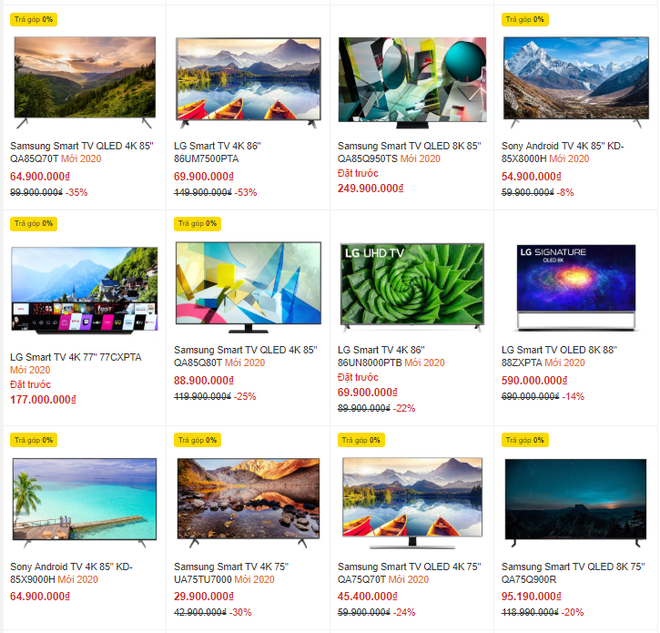
Task: Click the Samsung UA75TU7000 product image
Action: [248, 503]
